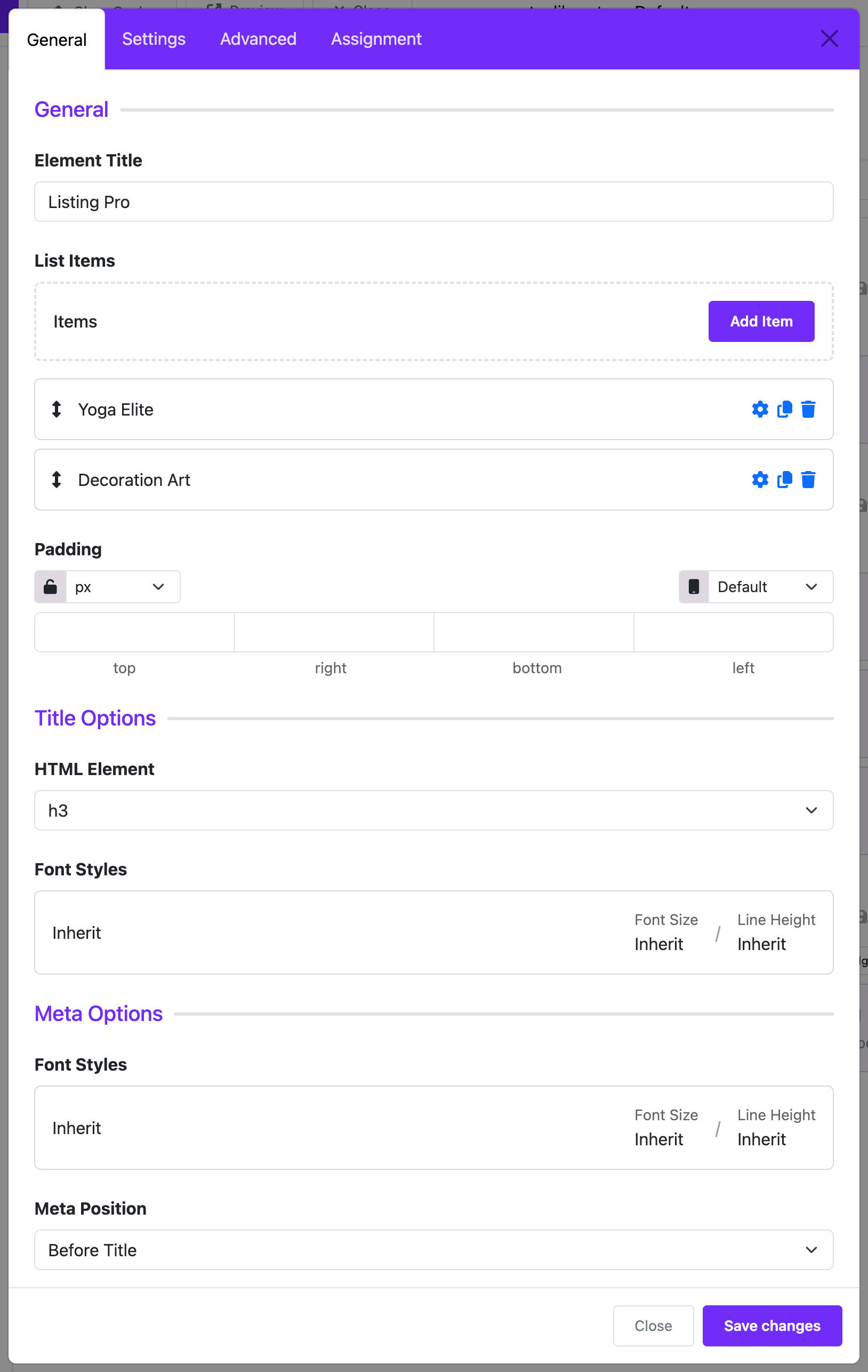Delete the Yoga Elite list item
The image size is (868, 1372).
(x=808, y=409)
